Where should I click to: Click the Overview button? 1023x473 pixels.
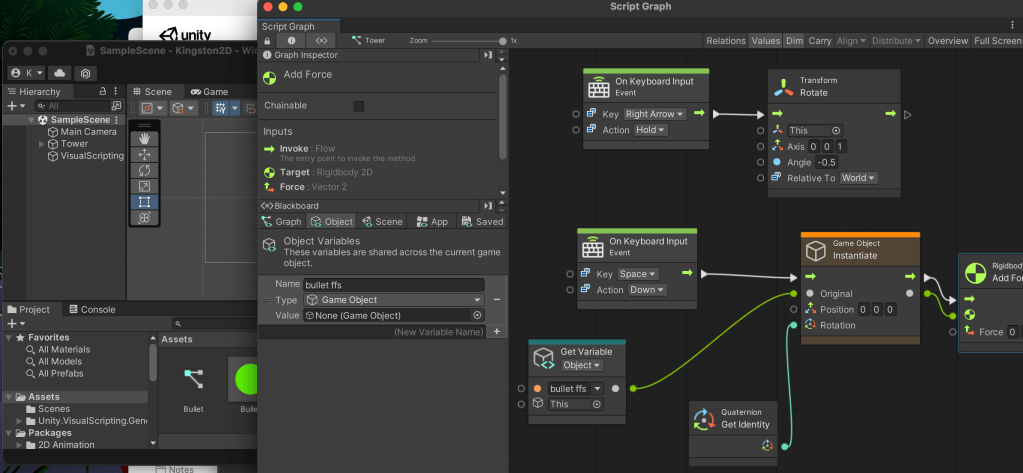[x=947, y=41]
